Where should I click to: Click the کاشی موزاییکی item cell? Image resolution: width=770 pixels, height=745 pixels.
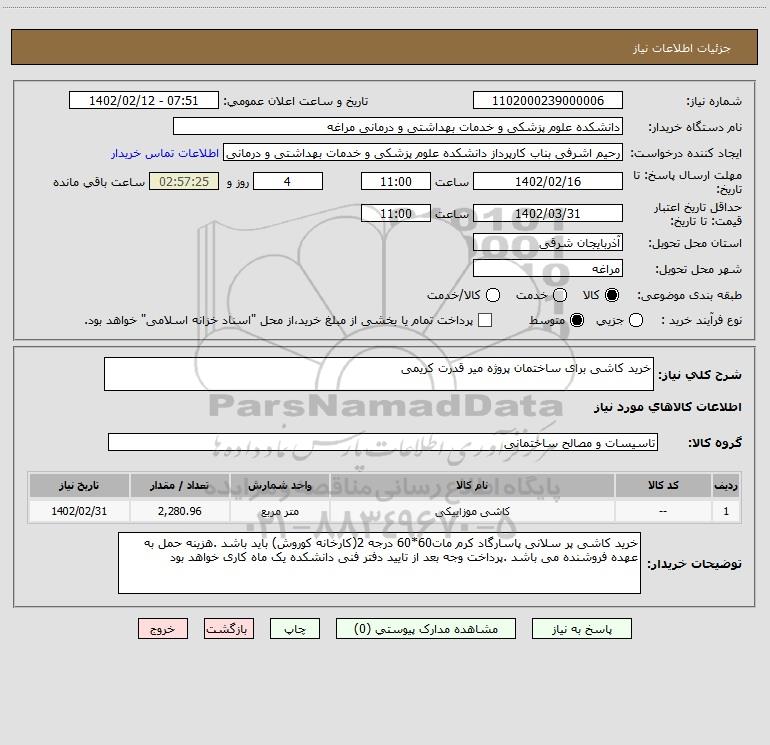(472, 511)
